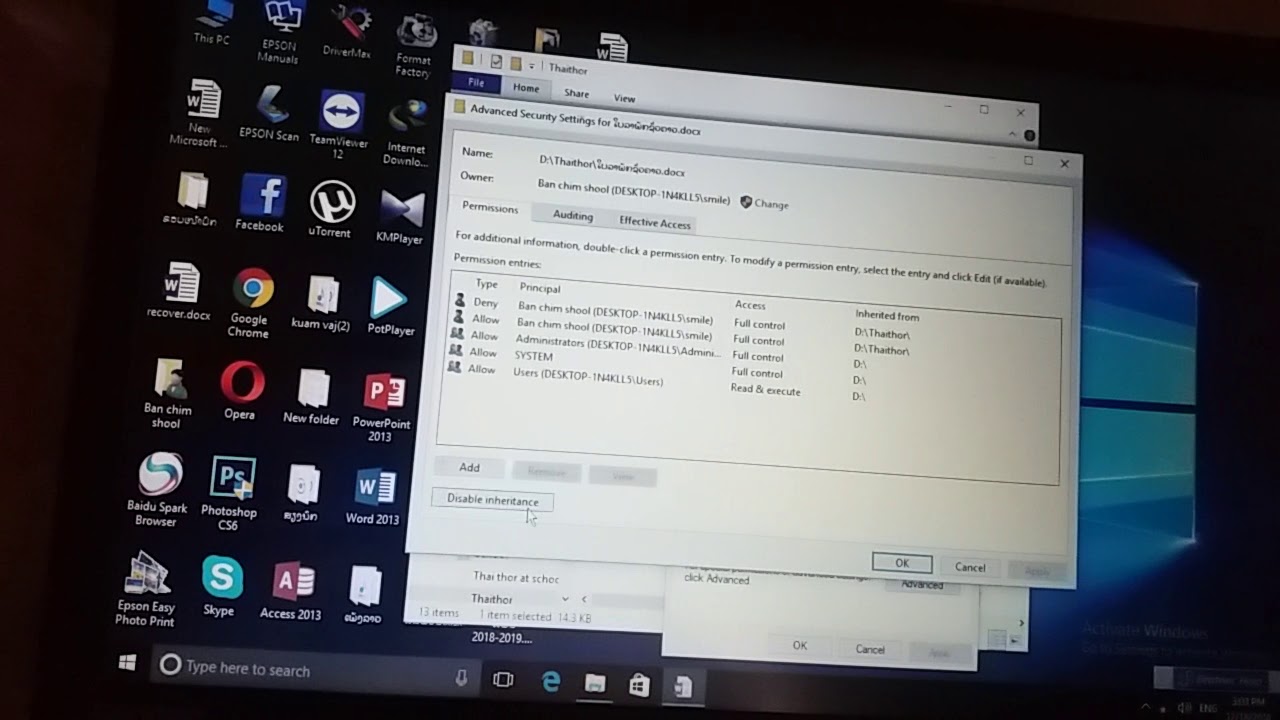Launch PotPlayer desktop shortcut

[390, 306]
